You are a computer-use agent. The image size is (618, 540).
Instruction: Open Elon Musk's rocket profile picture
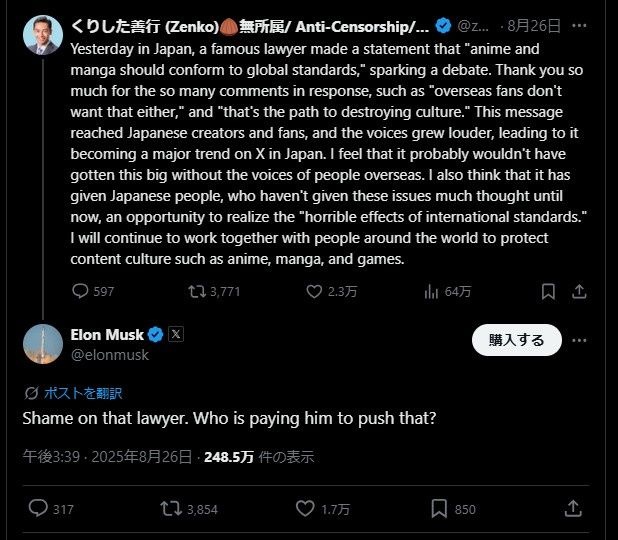coord(44,345)
